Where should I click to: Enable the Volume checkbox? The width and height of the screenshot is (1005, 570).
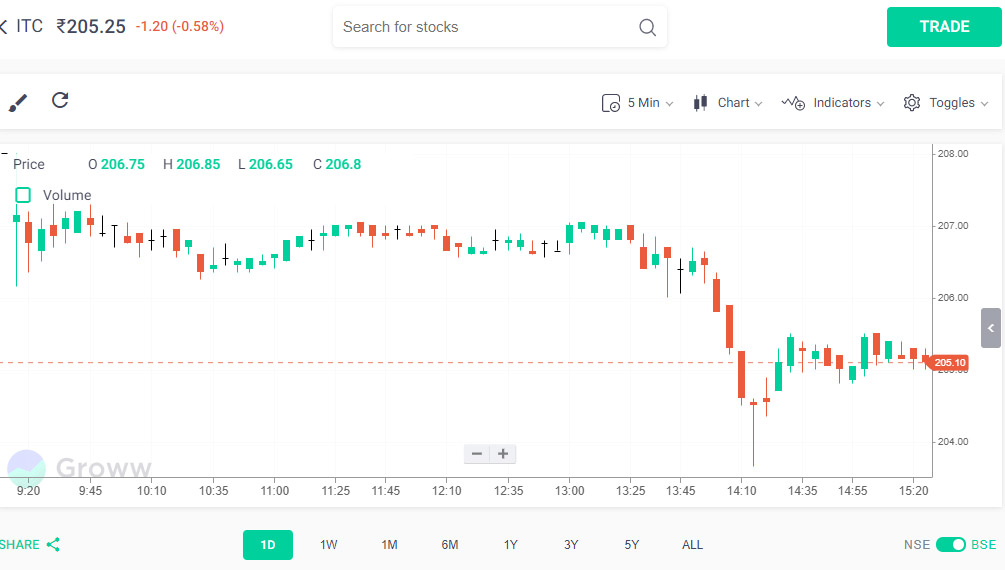23,195
